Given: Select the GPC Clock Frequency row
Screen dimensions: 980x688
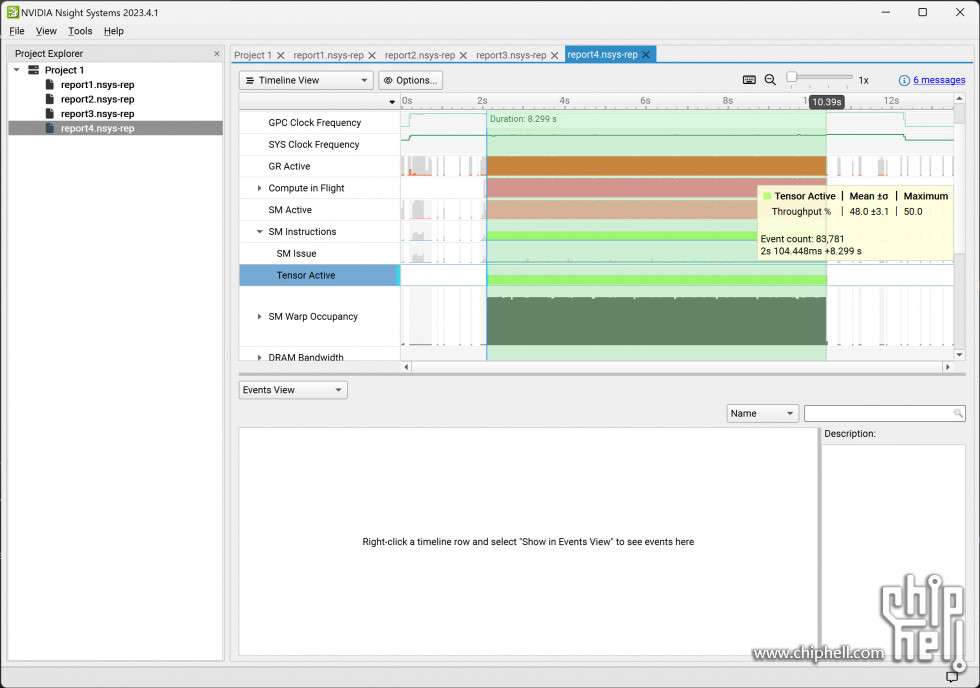Looking at the screenshot, I should (x=319, y=122).
